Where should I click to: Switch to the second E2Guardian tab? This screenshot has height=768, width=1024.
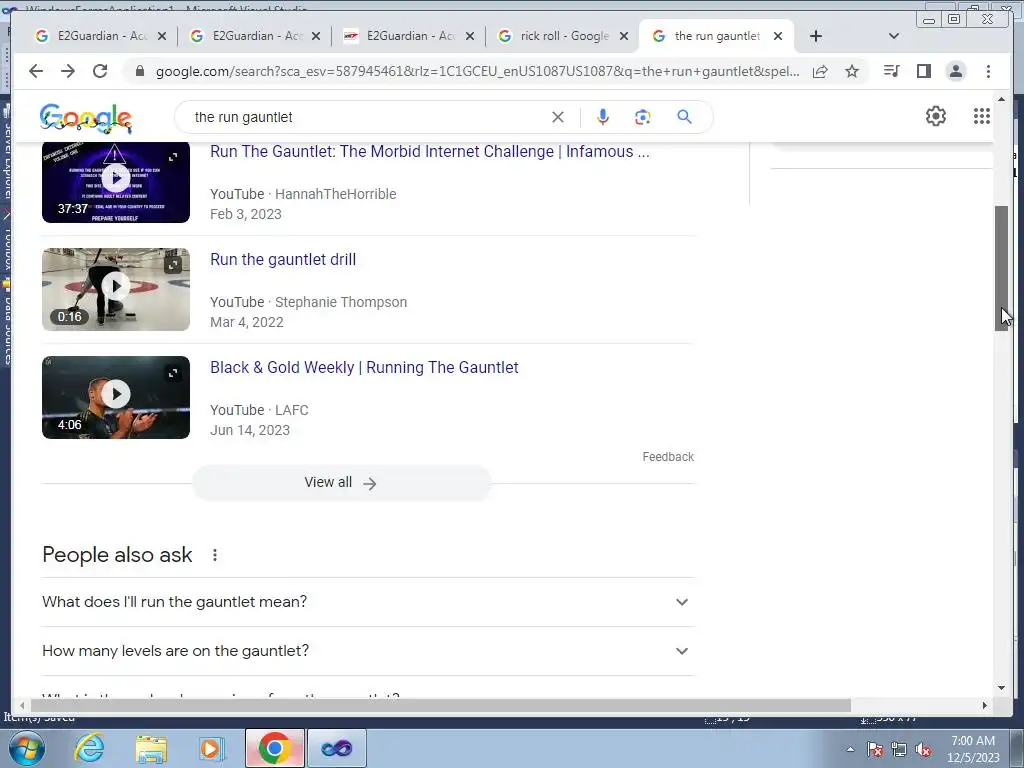pos(255,36)
